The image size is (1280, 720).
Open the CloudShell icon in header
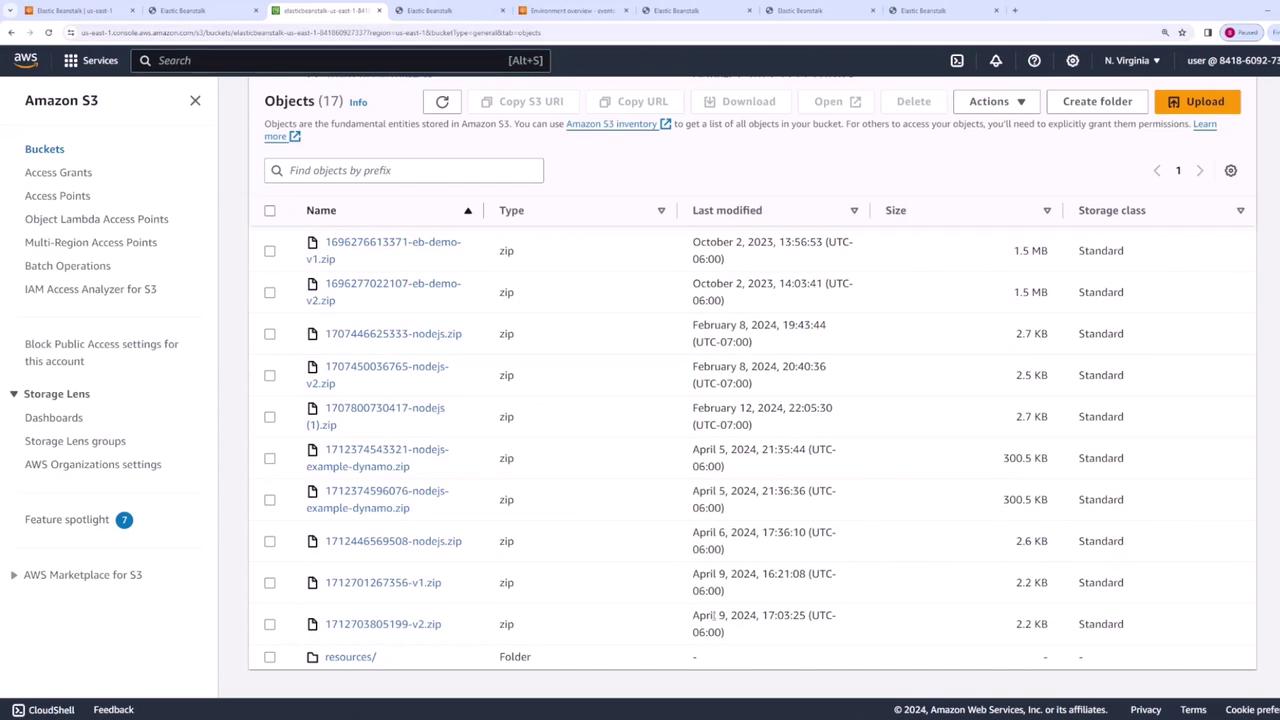[957, 60]
